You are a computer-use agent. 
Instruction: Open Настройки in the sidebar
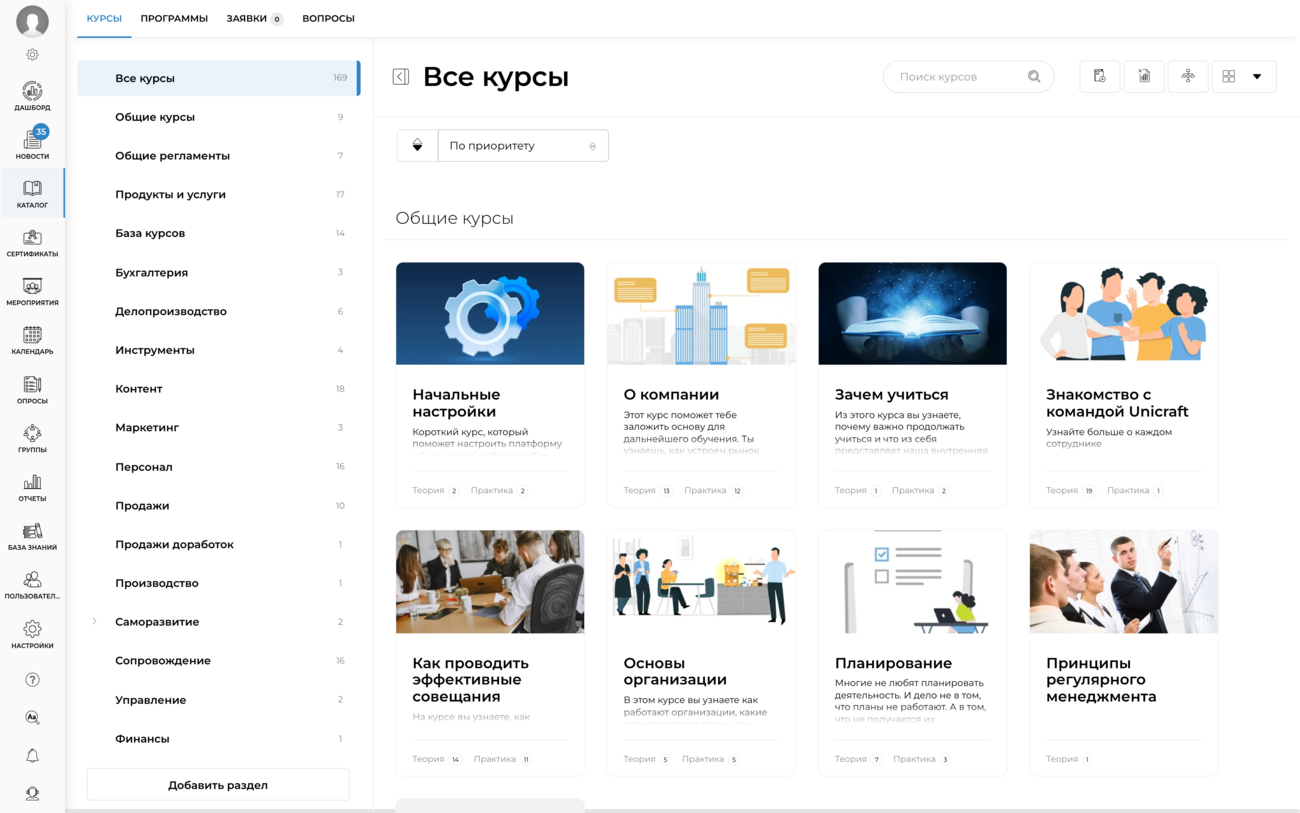click(32, 635)
